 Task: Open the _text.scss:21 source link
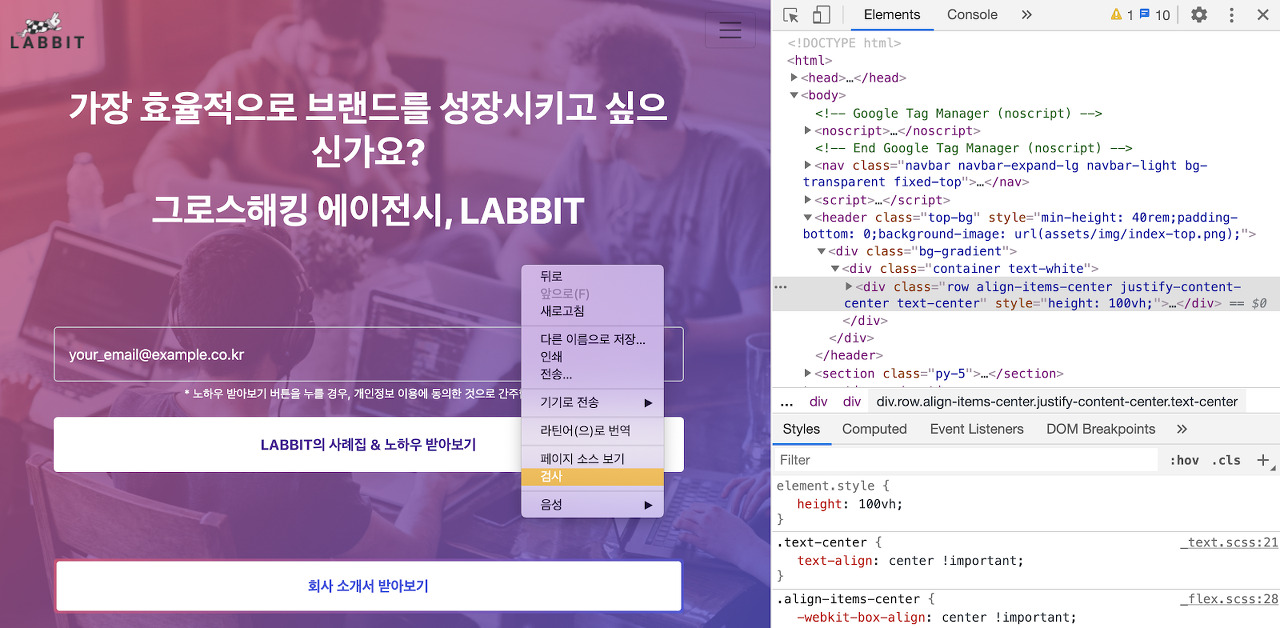(1229, 543)
